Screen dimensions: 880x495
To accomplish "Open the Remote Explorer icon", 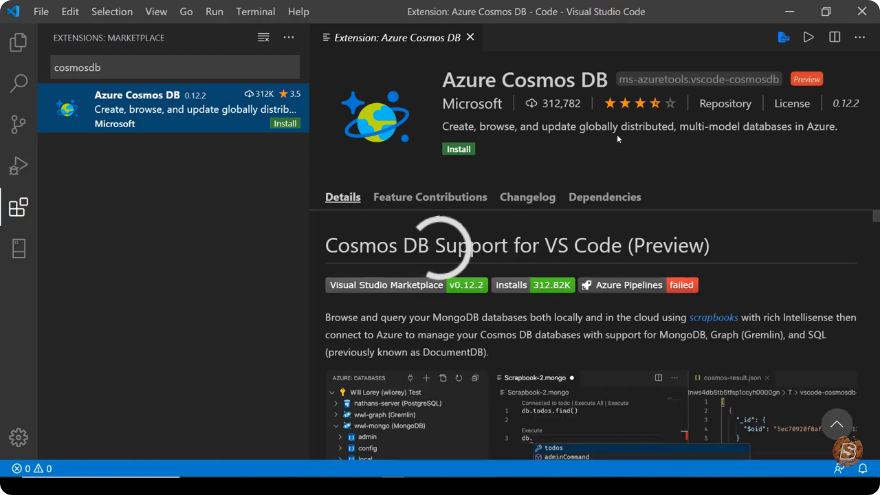I will (x=18, y=248).
